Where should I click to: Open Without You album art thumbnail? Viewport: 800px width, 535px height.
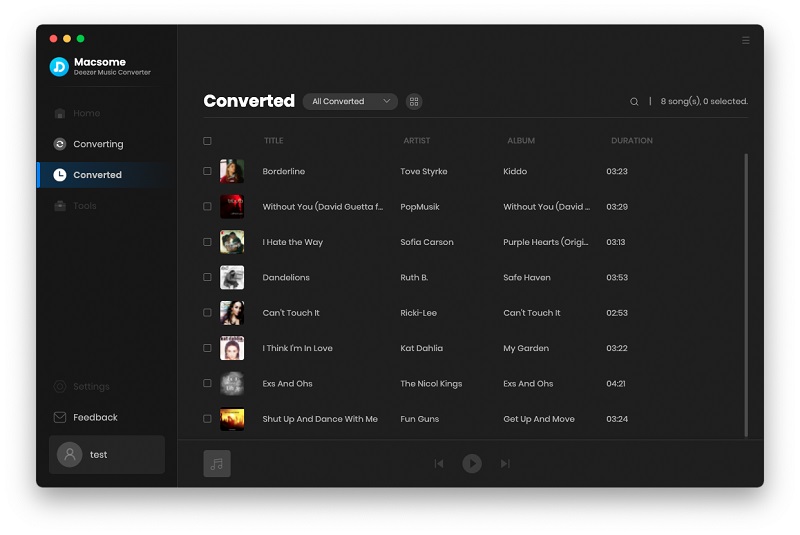[x=232, y=207]
